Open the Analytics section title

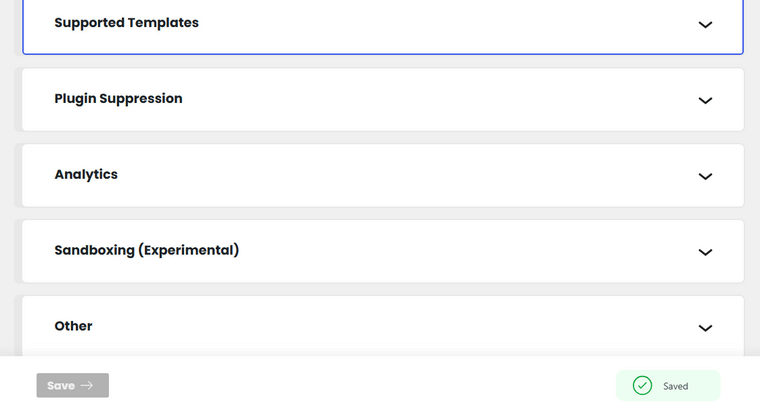click(86, 174)
